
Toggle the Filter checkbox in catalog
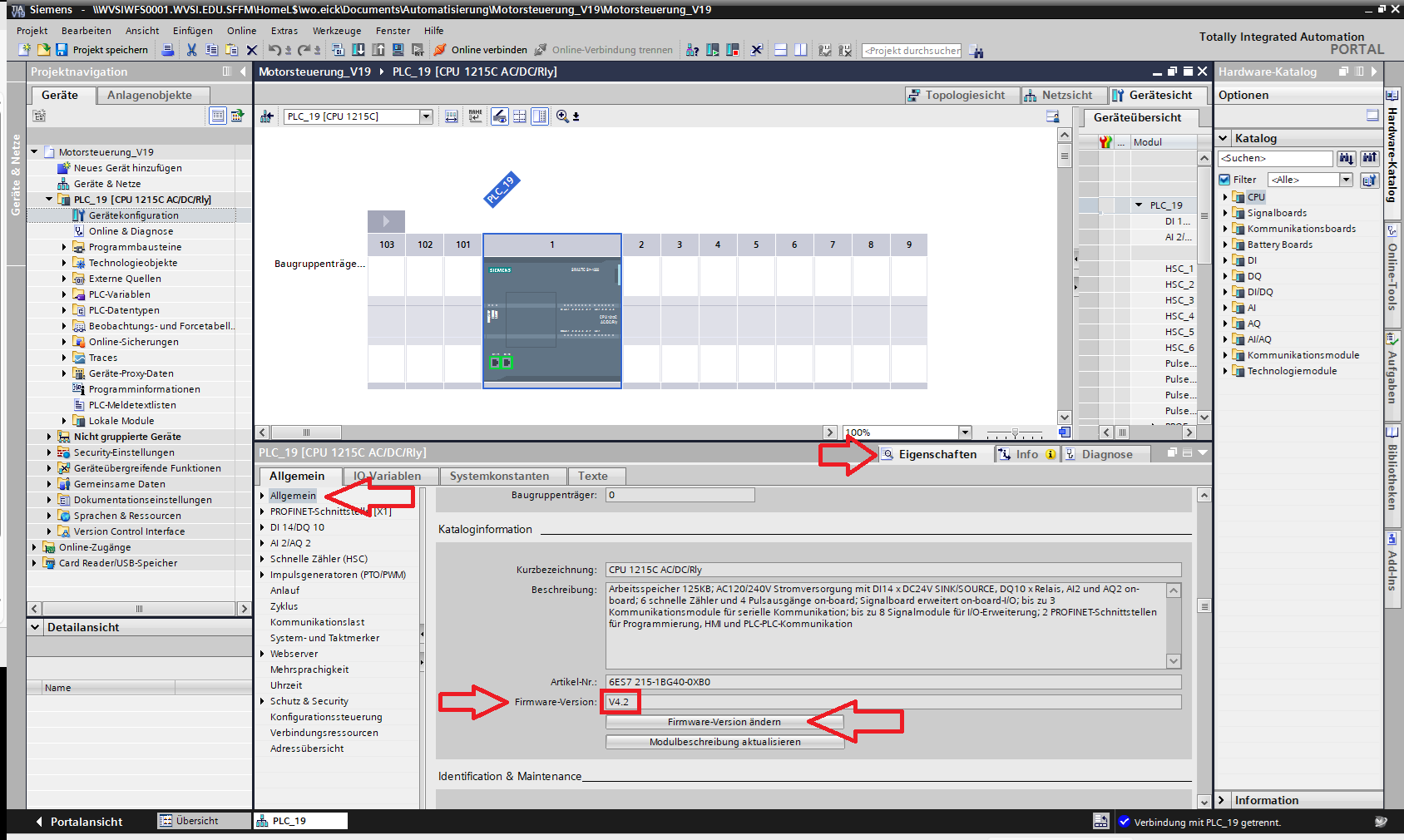(1224, 180)
